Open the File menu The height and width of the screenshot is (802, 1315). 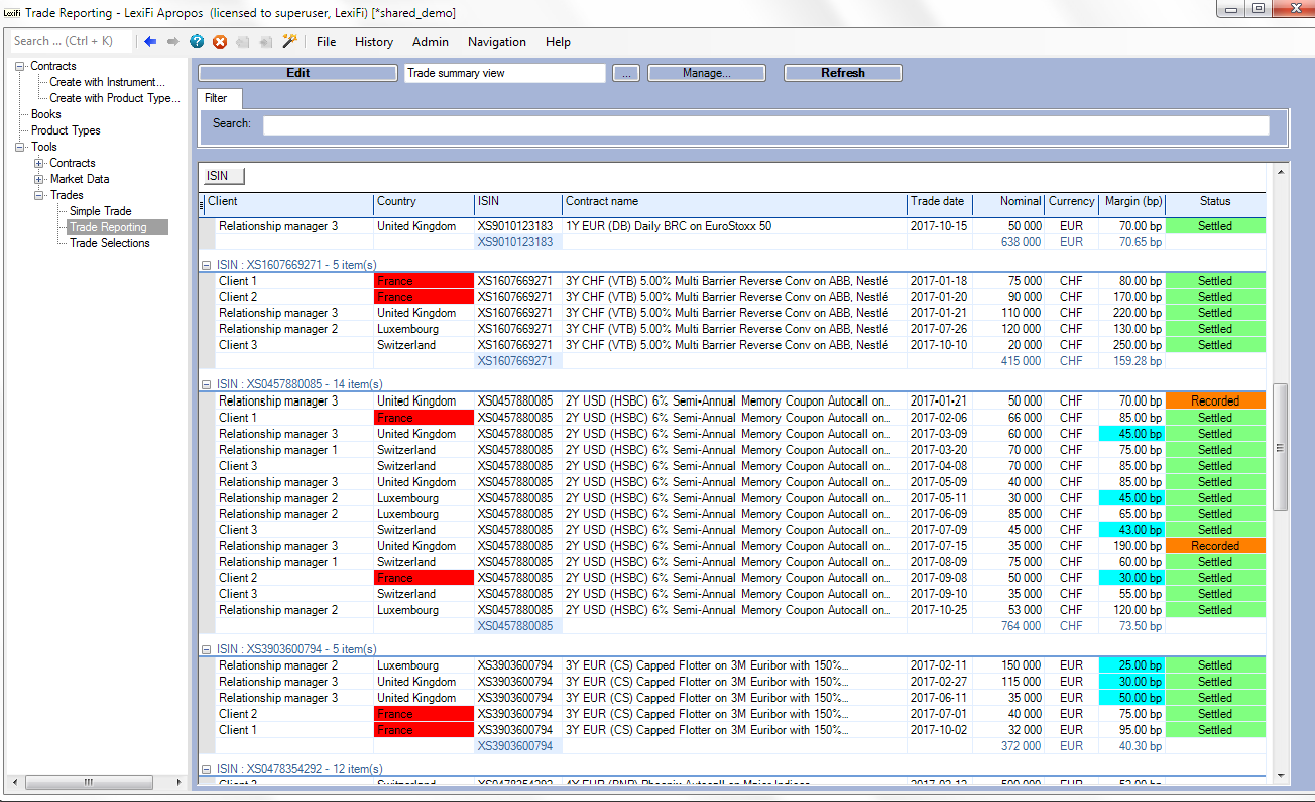(326, 42)
